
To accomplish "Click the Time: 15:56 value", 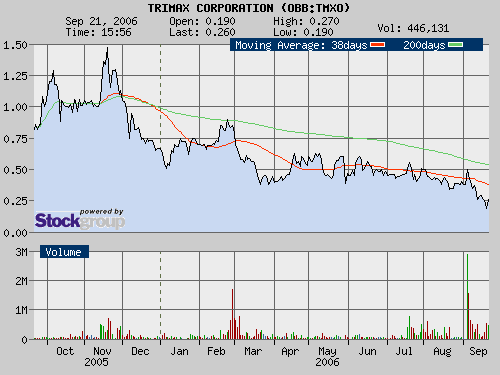I will 99,32.
